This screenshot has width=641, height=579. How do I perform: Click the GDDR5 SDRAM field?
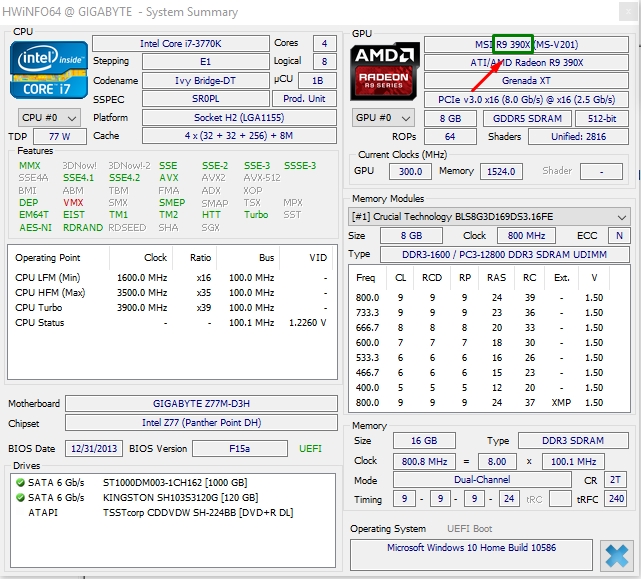527,119
